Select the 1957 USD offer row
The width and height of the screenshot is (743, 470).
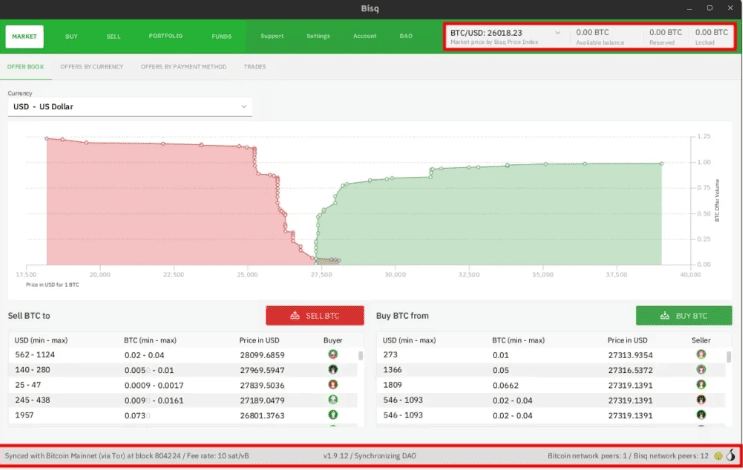pyautogui.click(x=183, y=415)
